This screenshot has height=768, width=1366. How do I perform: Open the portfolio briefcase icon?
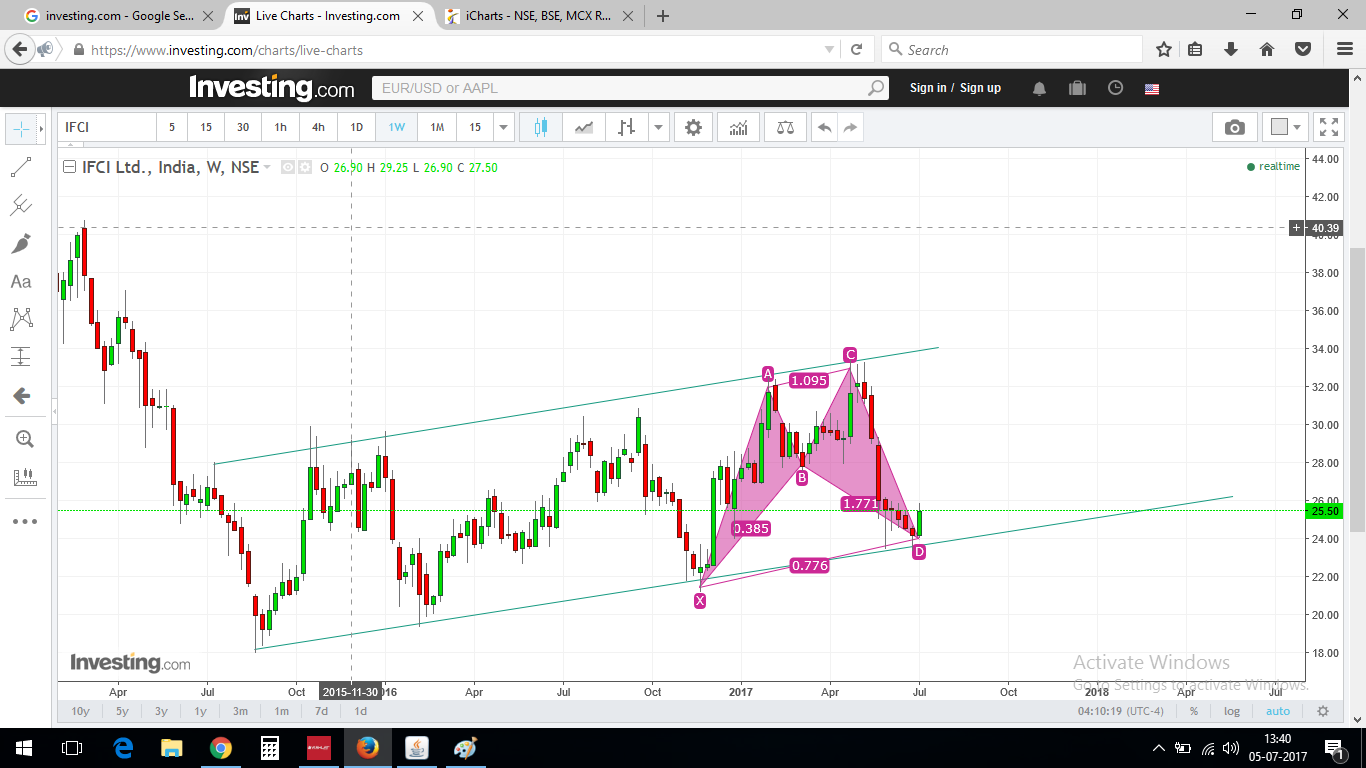[1077, 88]
